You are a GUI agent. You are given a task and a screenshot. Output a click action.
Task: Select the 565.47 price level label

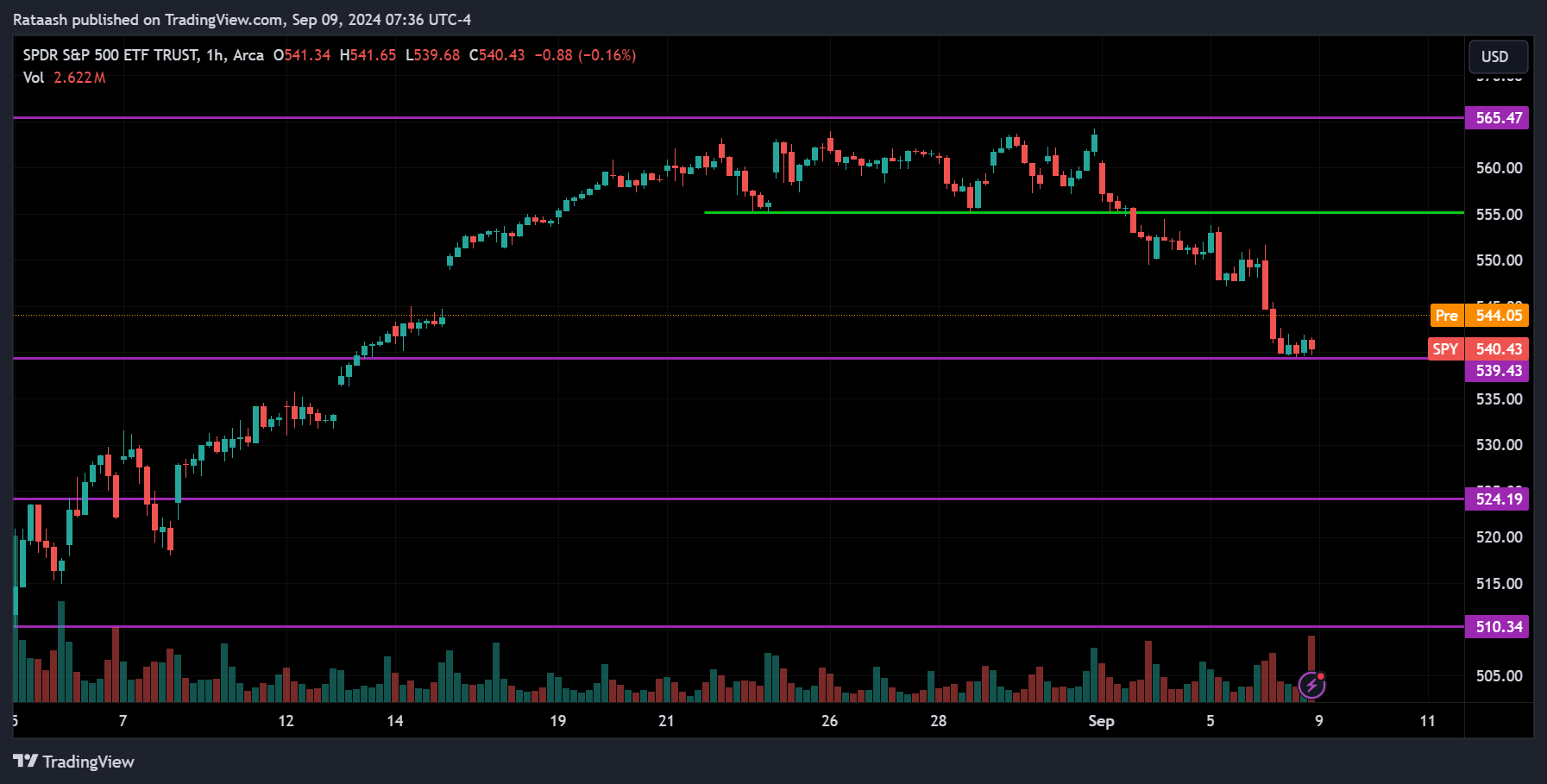point(1497,118)
